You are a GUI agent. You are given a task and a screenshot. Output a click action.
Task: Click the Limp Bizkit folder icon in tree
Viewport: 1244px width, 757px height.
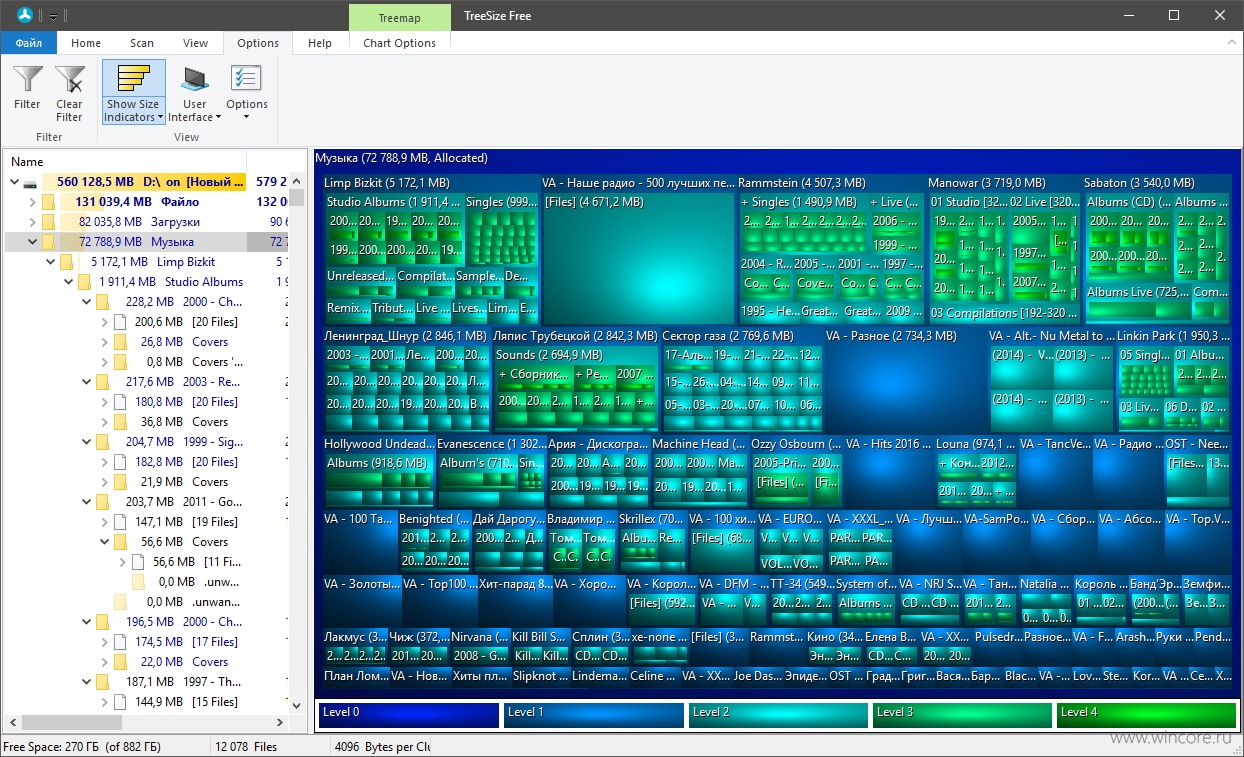point(67,262)
